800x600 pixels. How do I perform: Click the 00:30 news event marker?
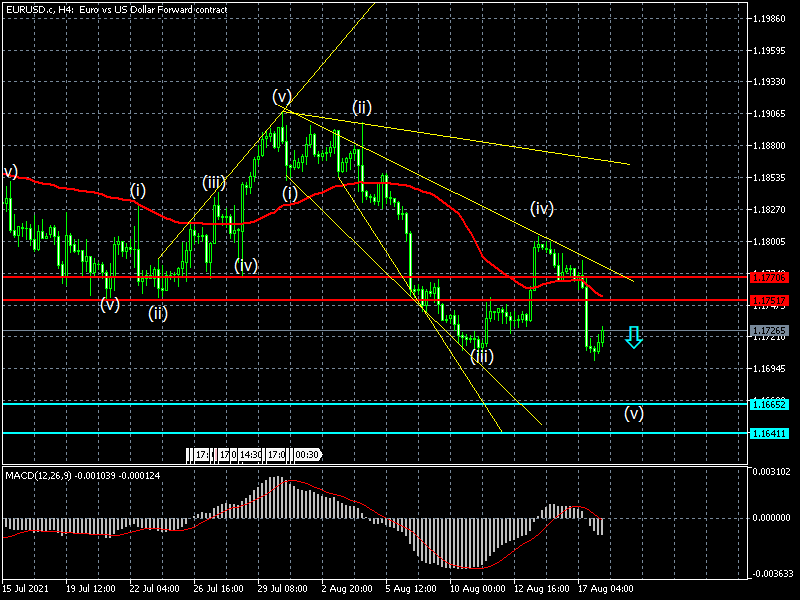coord(309,455)
